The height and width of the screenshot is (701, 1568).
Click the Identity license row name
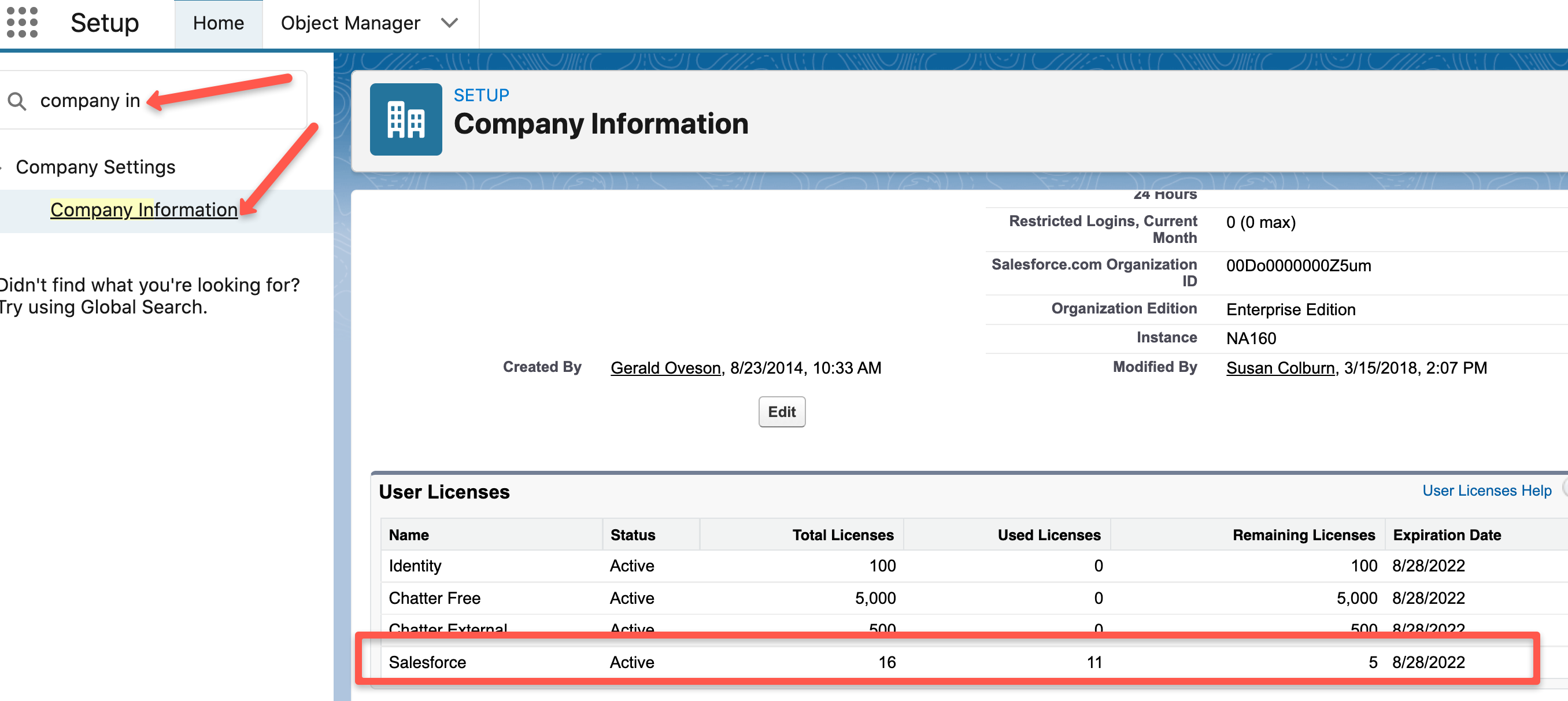pos(415,565)
